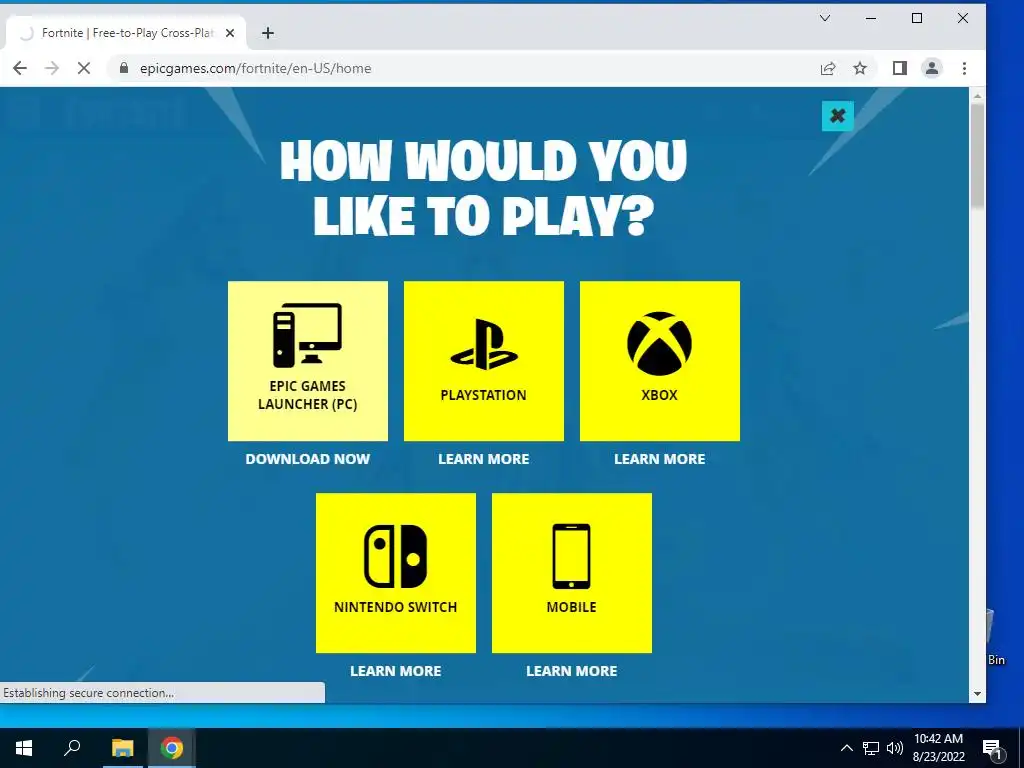Open the network status icon
The height and width of the screenshot is (768, 1024).
click(871, 748)
